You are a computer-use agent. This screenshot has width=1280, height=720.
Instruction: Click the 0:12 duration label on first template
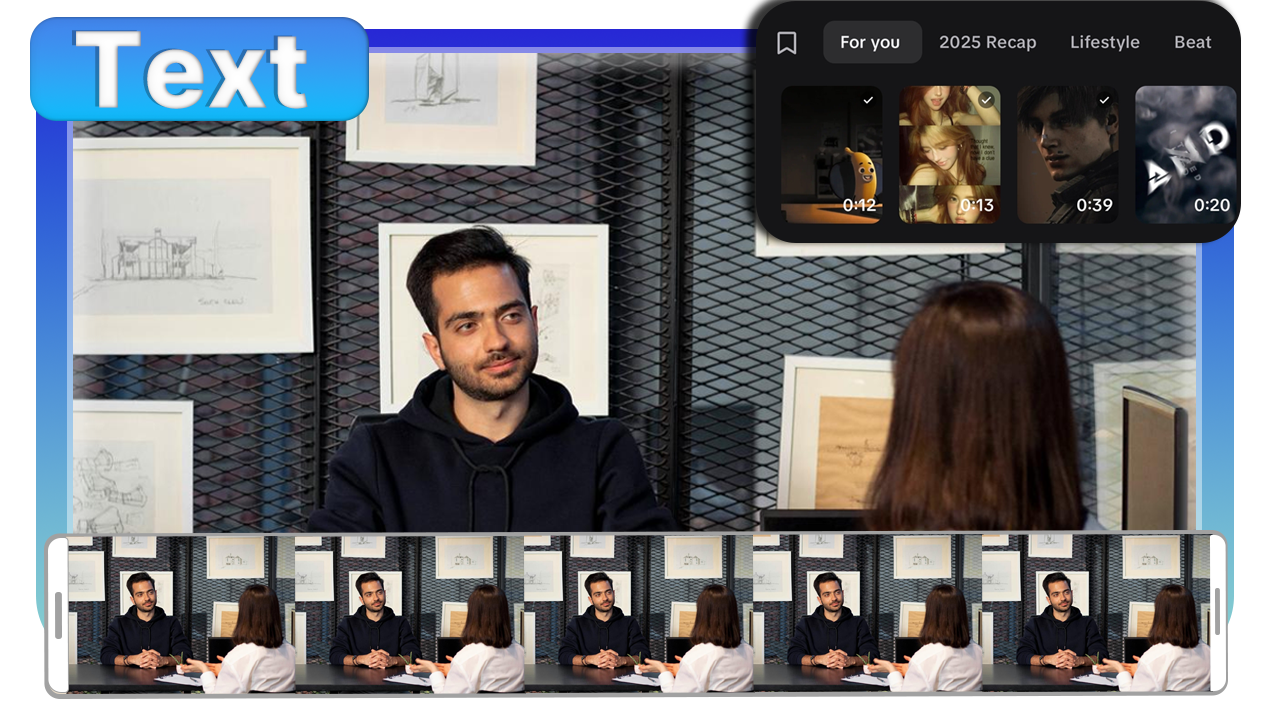point(858,205)
